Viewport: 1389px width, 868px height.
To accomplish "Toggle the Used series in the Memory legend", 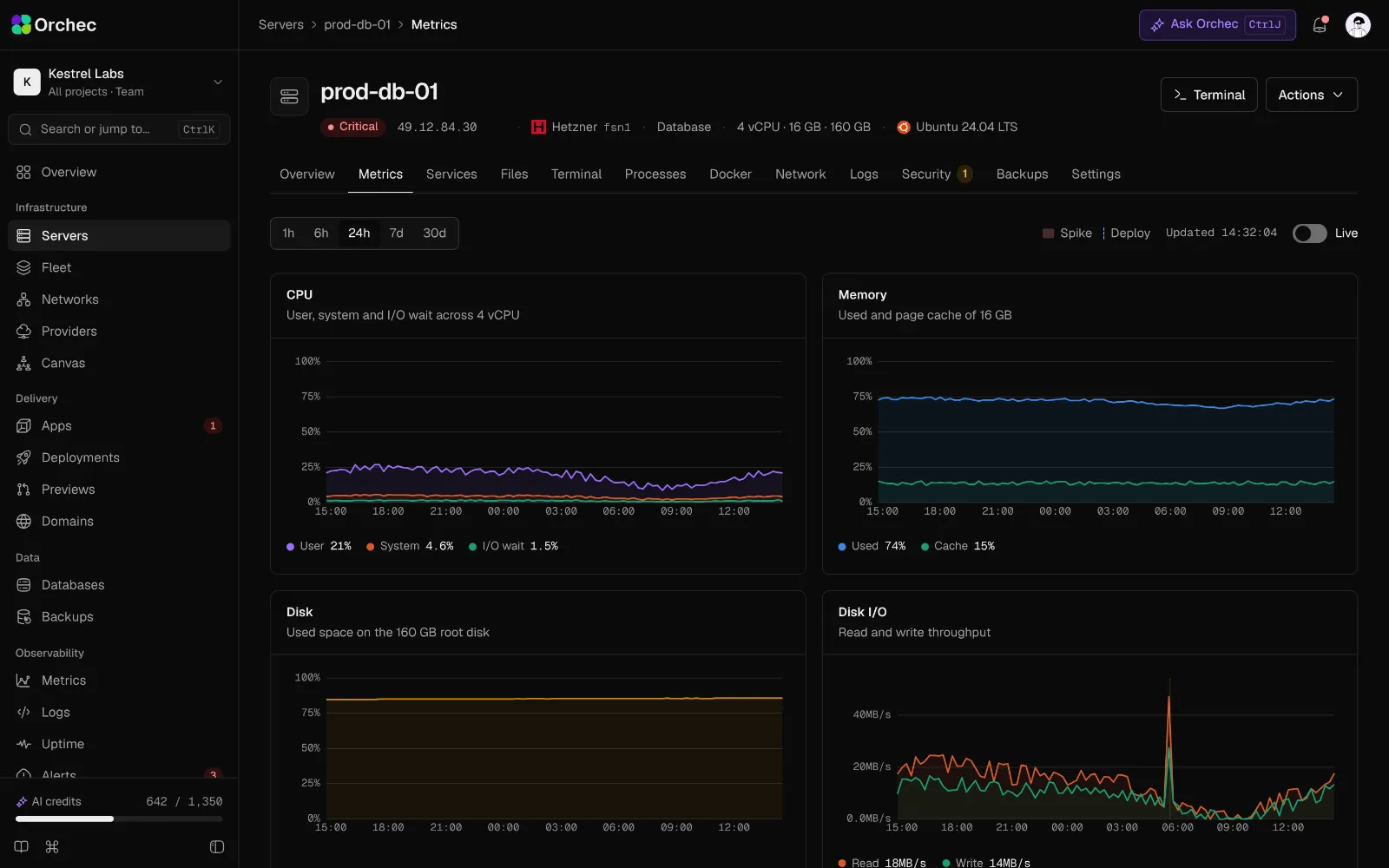I will 872,546.
